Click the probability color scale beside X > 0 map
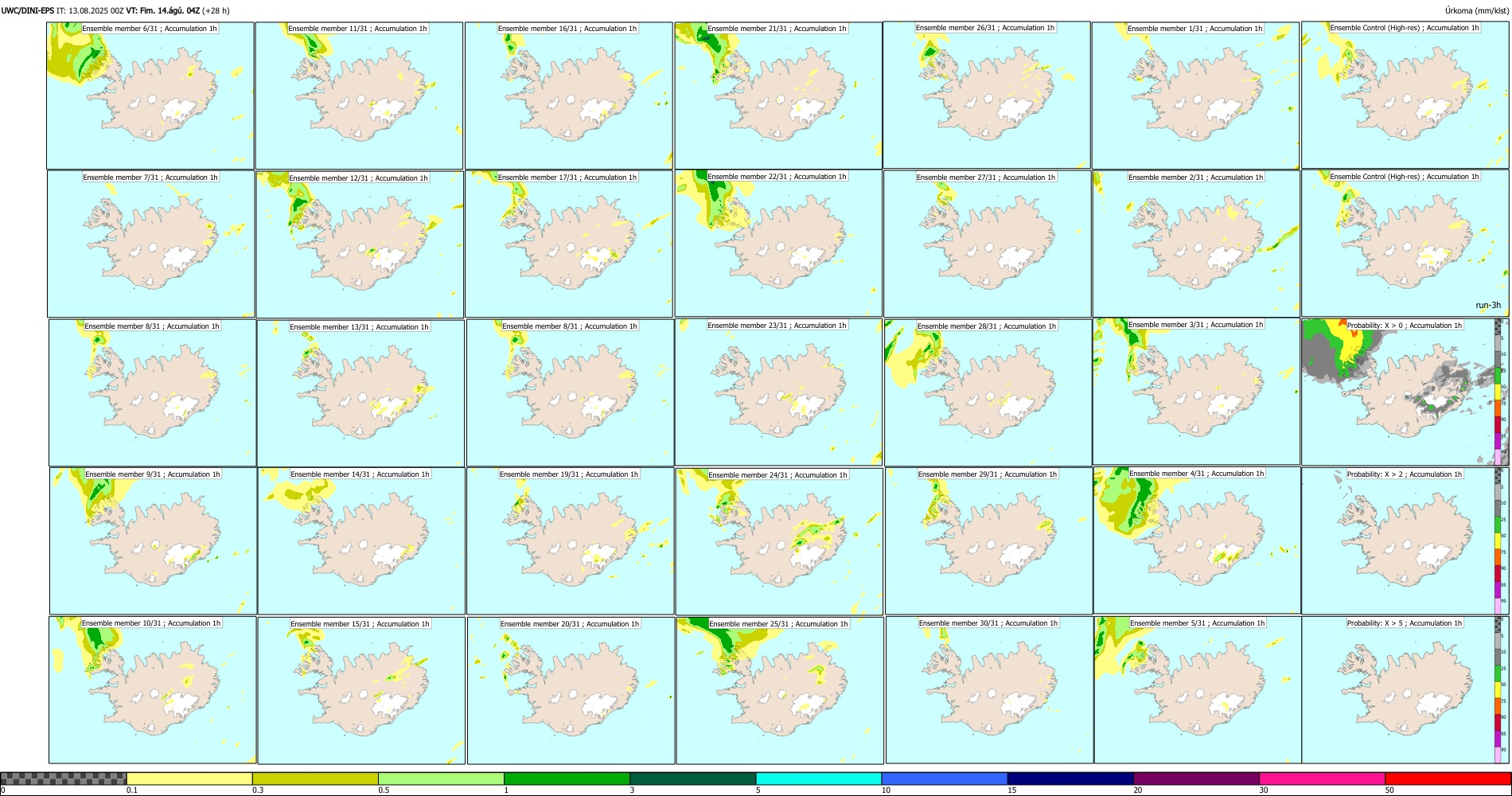This screenshot has width=1512, height=796. click(x=1498, y=392)
